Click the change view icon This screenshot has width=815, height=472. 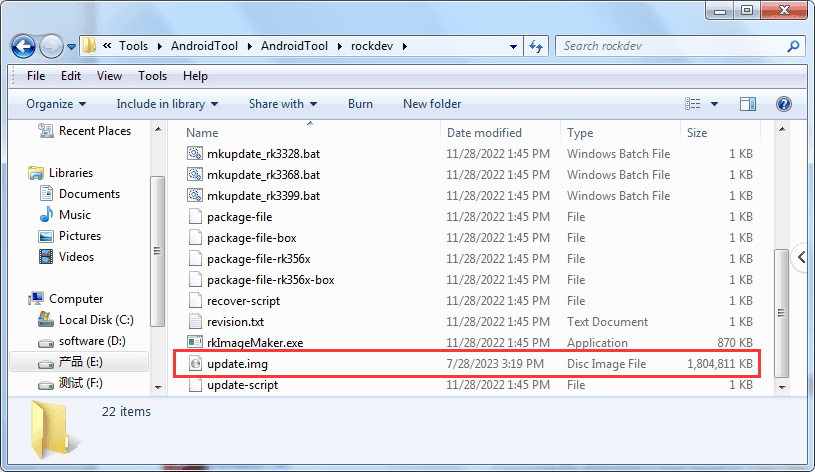[693, 104]
